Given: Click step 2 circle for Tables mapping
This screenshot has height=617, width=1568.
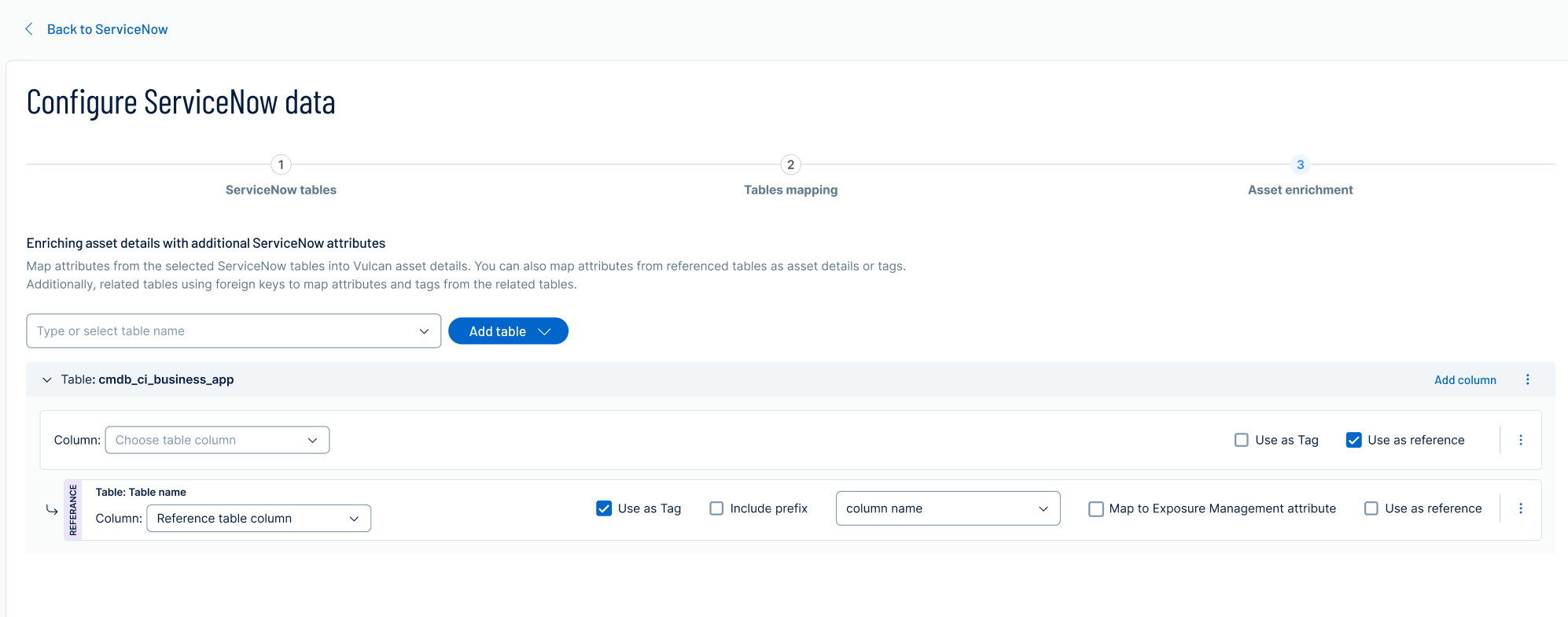Looking at the screenshot, I should coord(790,164).
